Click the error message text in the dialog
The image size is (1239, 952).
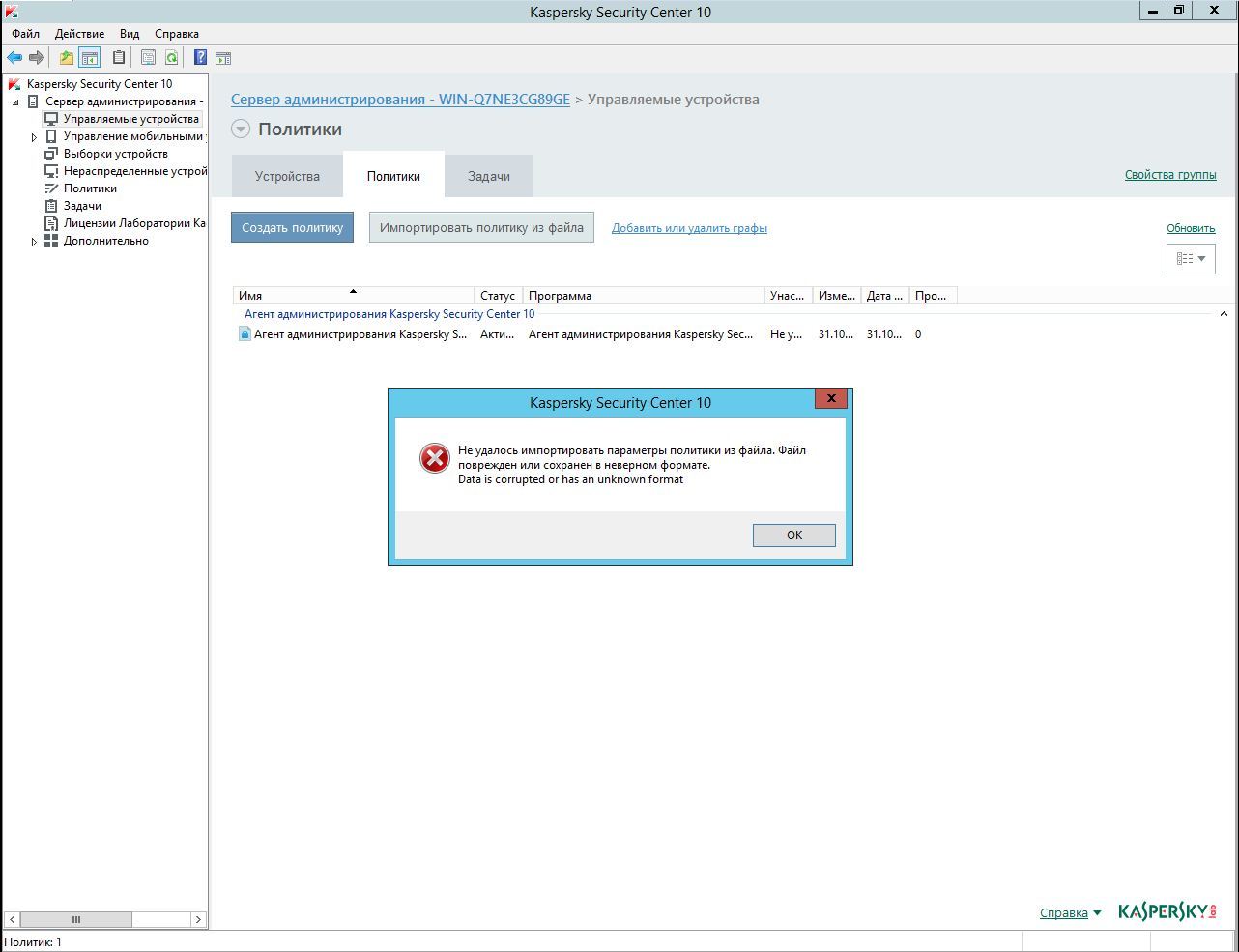pos(632,465)
